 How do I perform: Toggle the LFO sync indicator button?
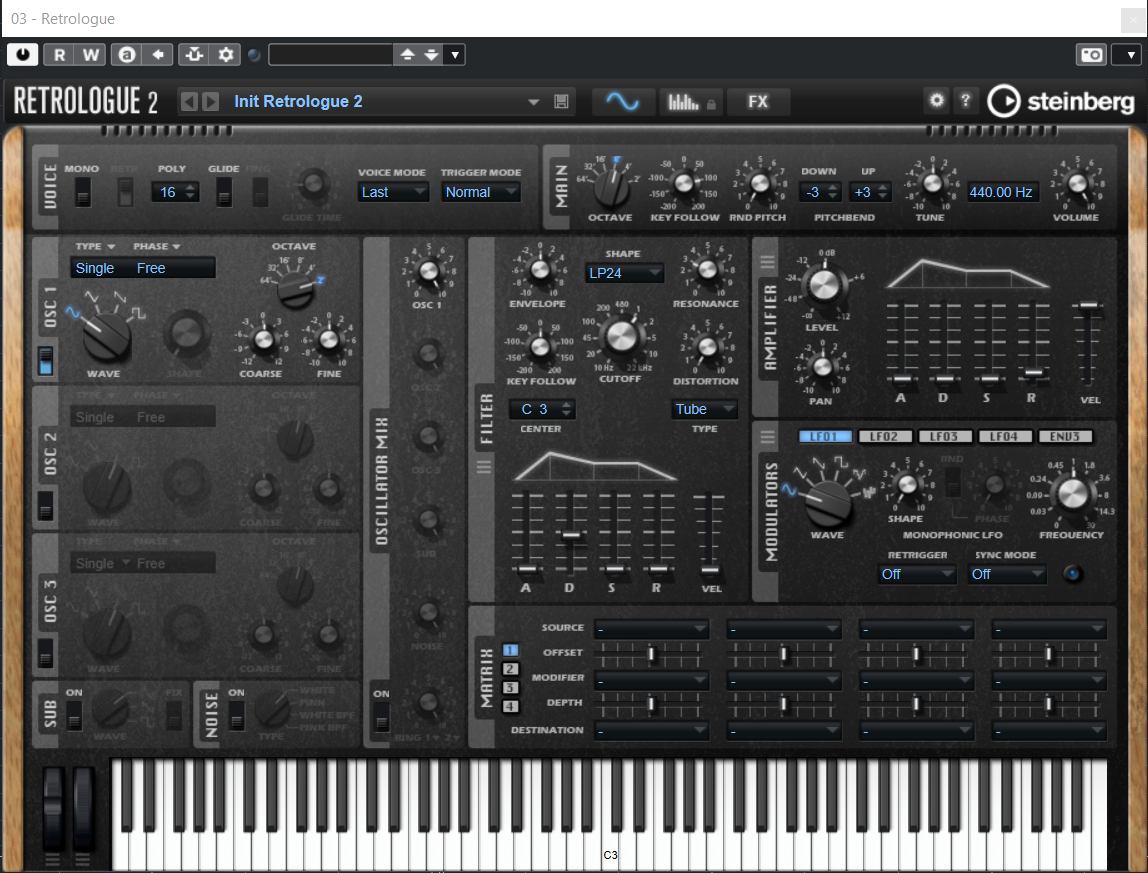(1073, 573)
